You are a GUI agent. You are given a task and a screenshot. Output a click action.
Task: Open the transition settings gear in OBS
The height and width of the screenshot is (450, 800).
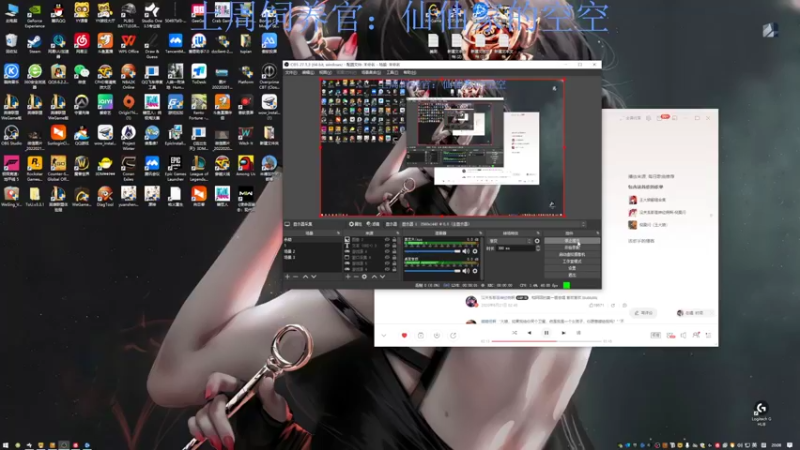pos(537,241)
